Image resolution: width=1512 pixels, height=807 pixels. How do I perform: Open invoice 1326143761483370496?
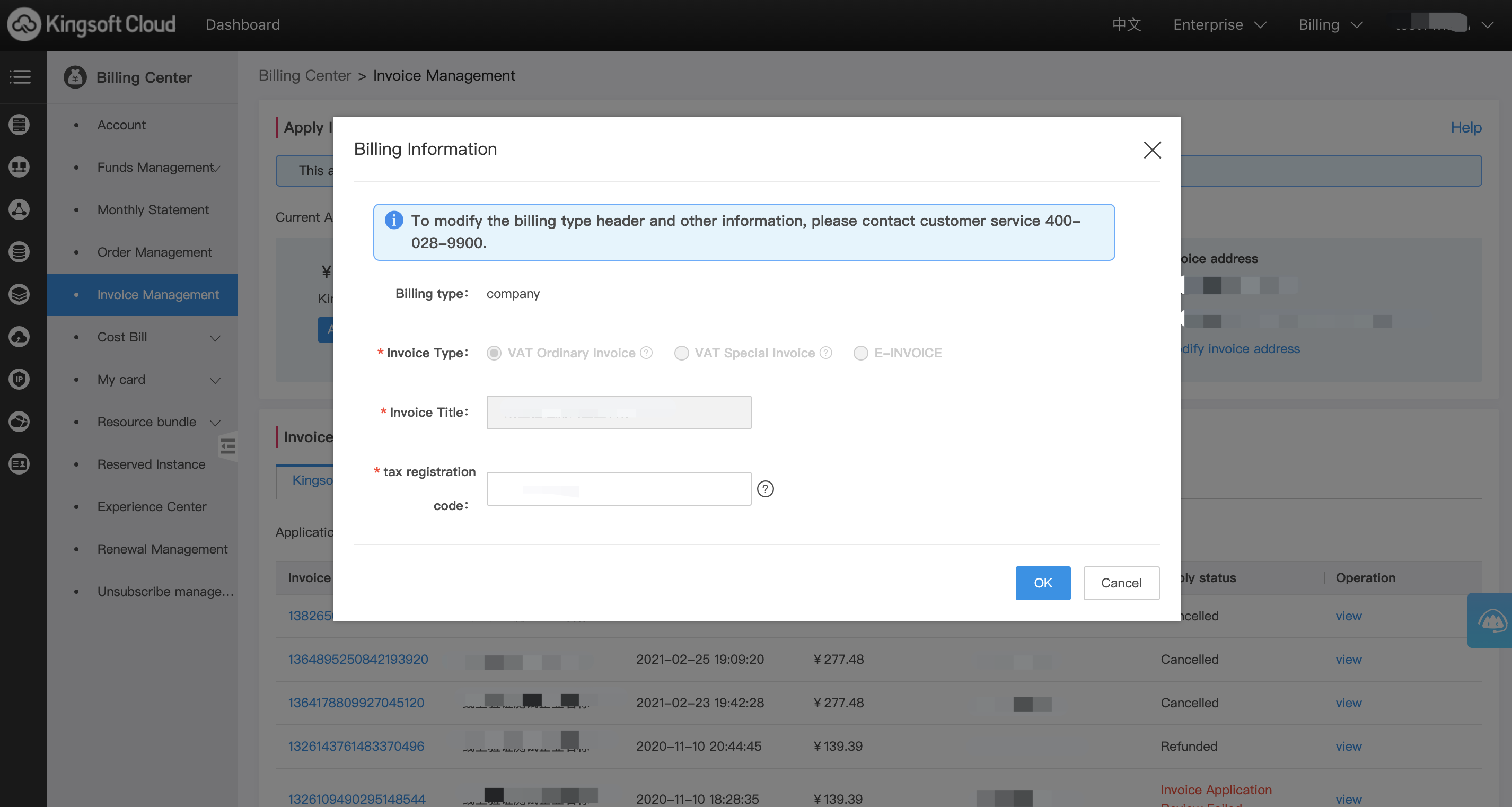click(356, 745)
